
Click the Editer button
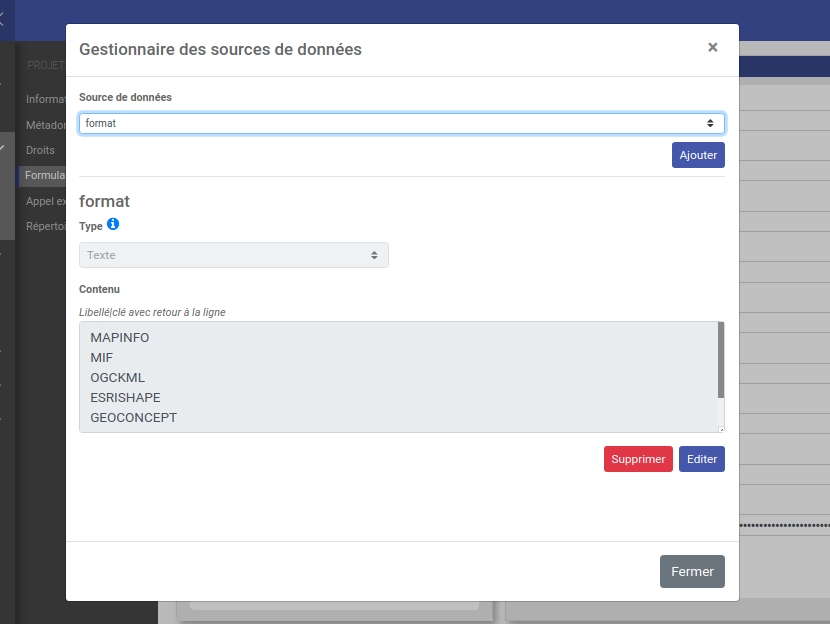[x=701, y=459]
